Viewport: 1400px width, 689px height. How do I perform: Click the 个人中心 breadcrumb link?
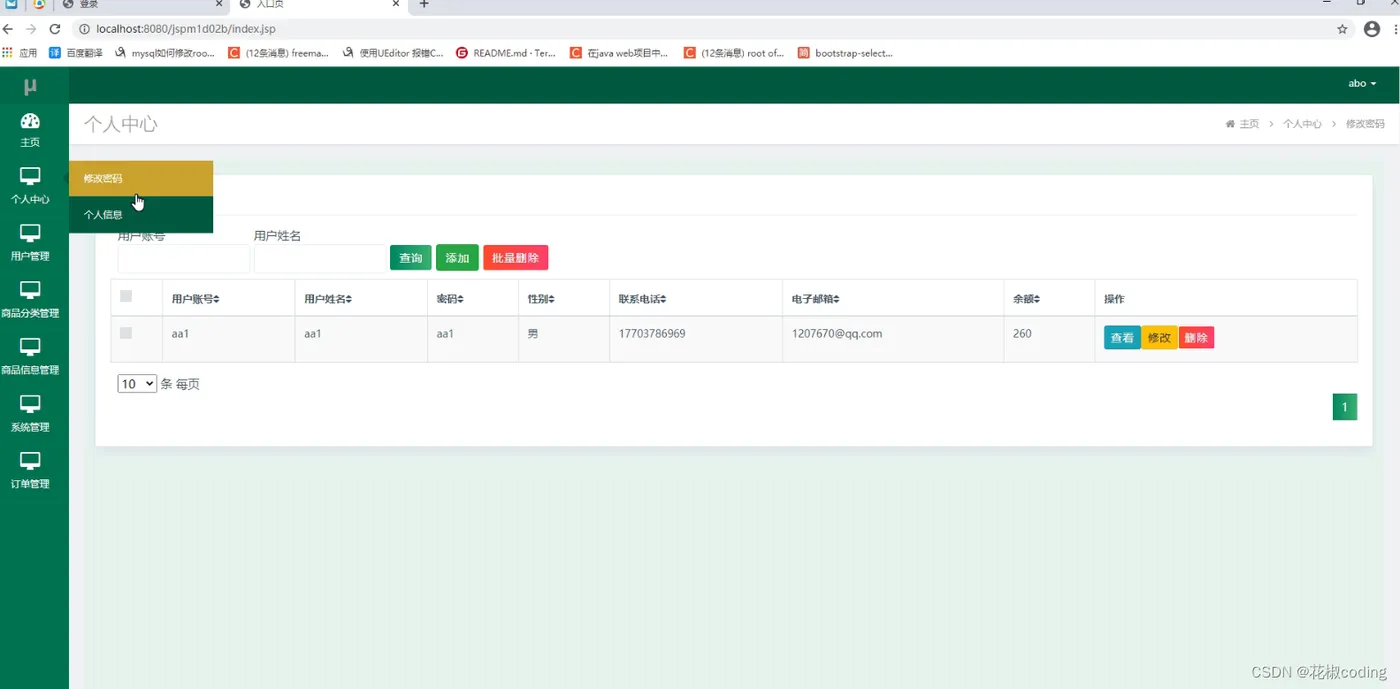pos(1302,124)
